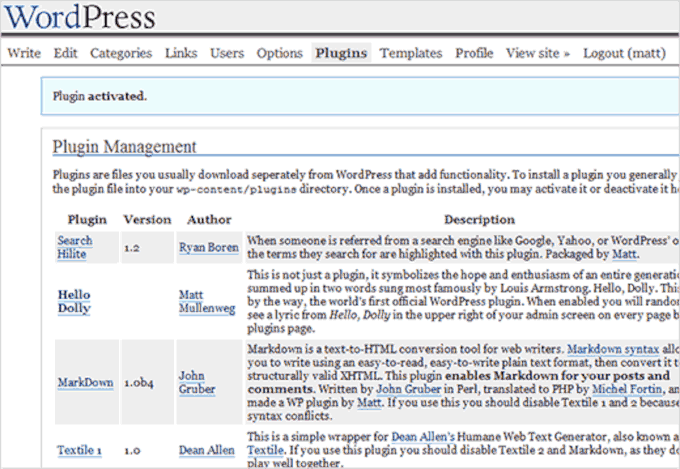This screenshot has height=469, width=680.
Task: Open Michel Fortin link
Action: point(627,389)
